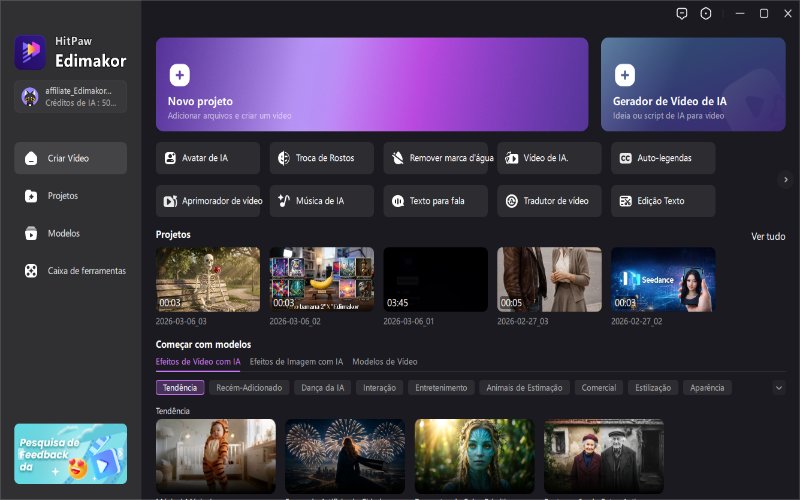This screenshot has height=500, width=800.
Task: Click the Avatar de IA icon
Action: click(x=170, y=158)
